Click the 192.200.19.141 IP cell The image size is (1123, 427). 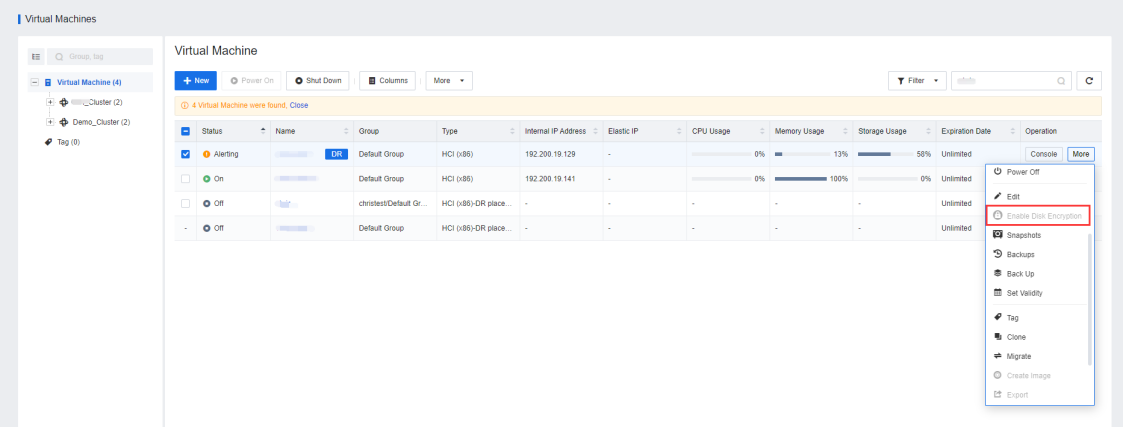pos(550,178)
